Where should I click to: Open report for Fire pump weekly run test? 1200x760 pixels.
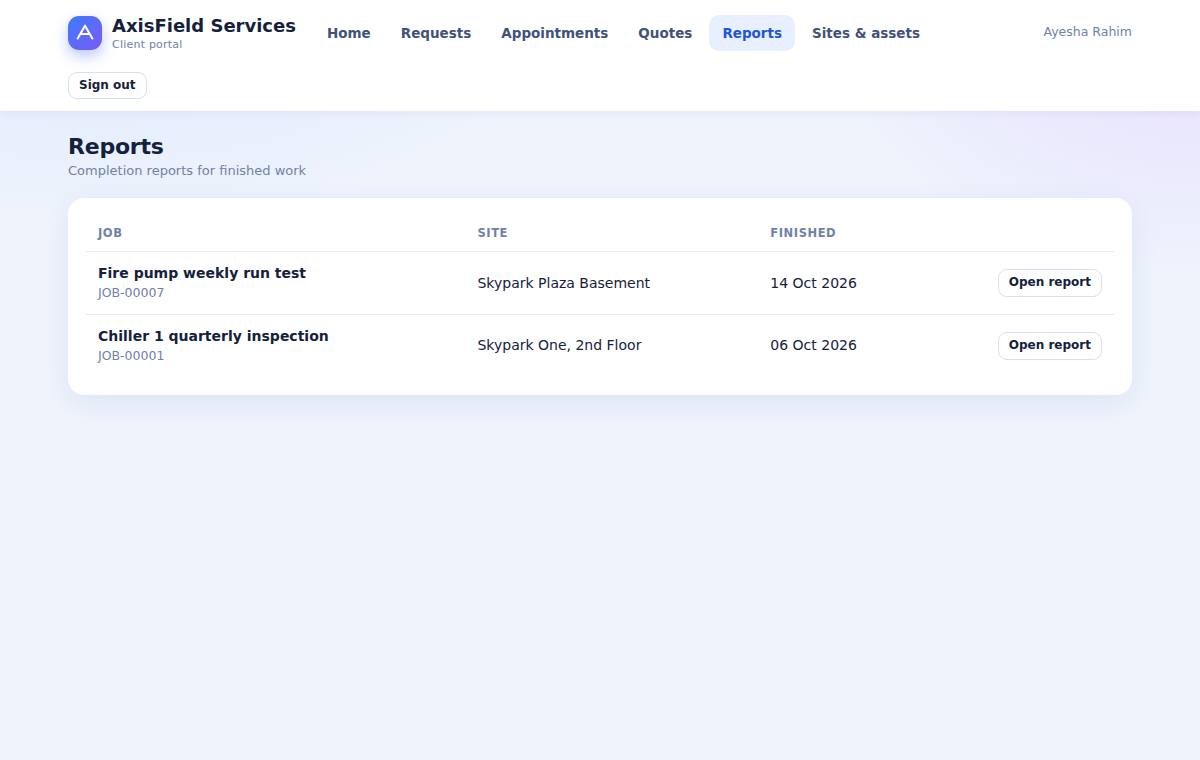(x=1050, y=282)
